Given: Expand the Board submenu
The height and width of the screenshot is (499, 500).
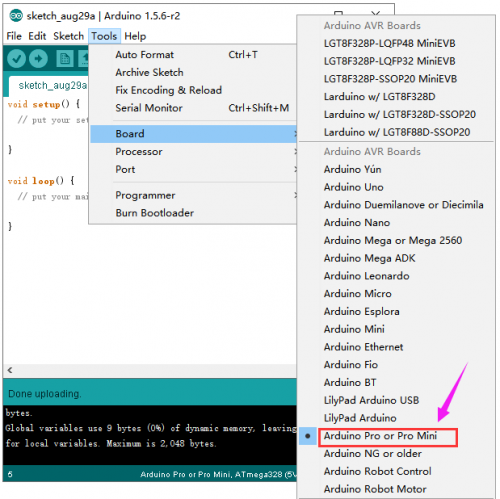Looking at the screenshot, I should tap(193, 134).
